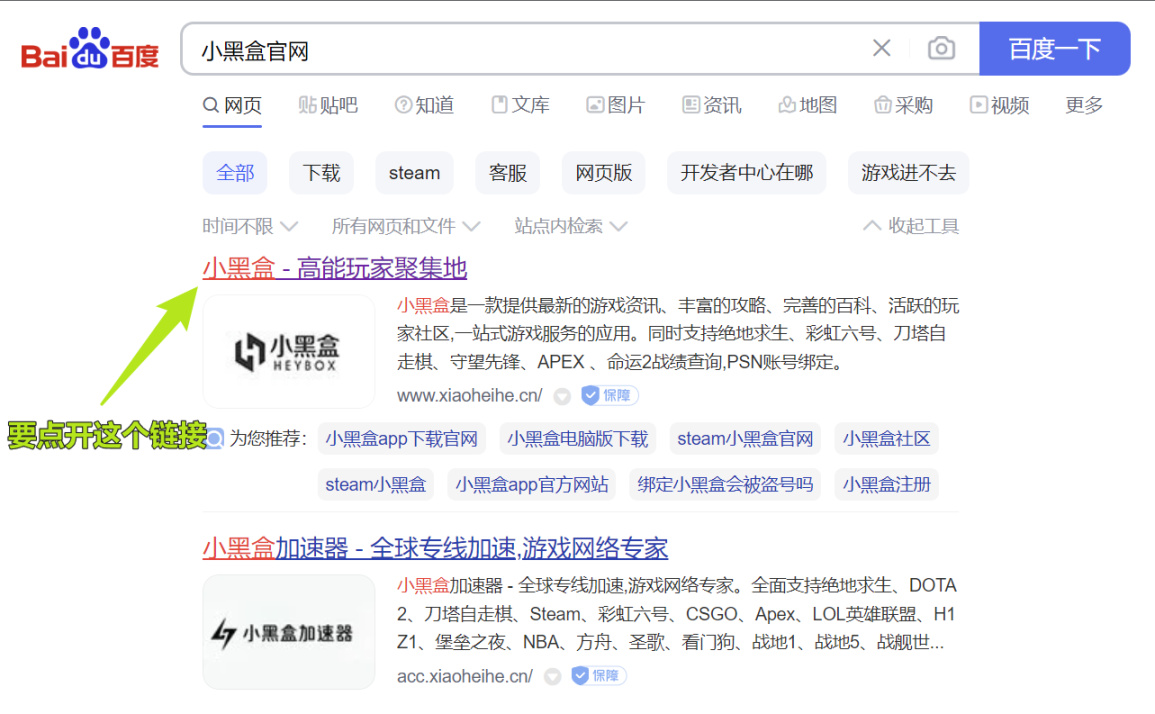The width and height of the screenshot is (1155, 714).
Task: Choose the 网页版 filter chip
Action: click(x=603, y=173)
